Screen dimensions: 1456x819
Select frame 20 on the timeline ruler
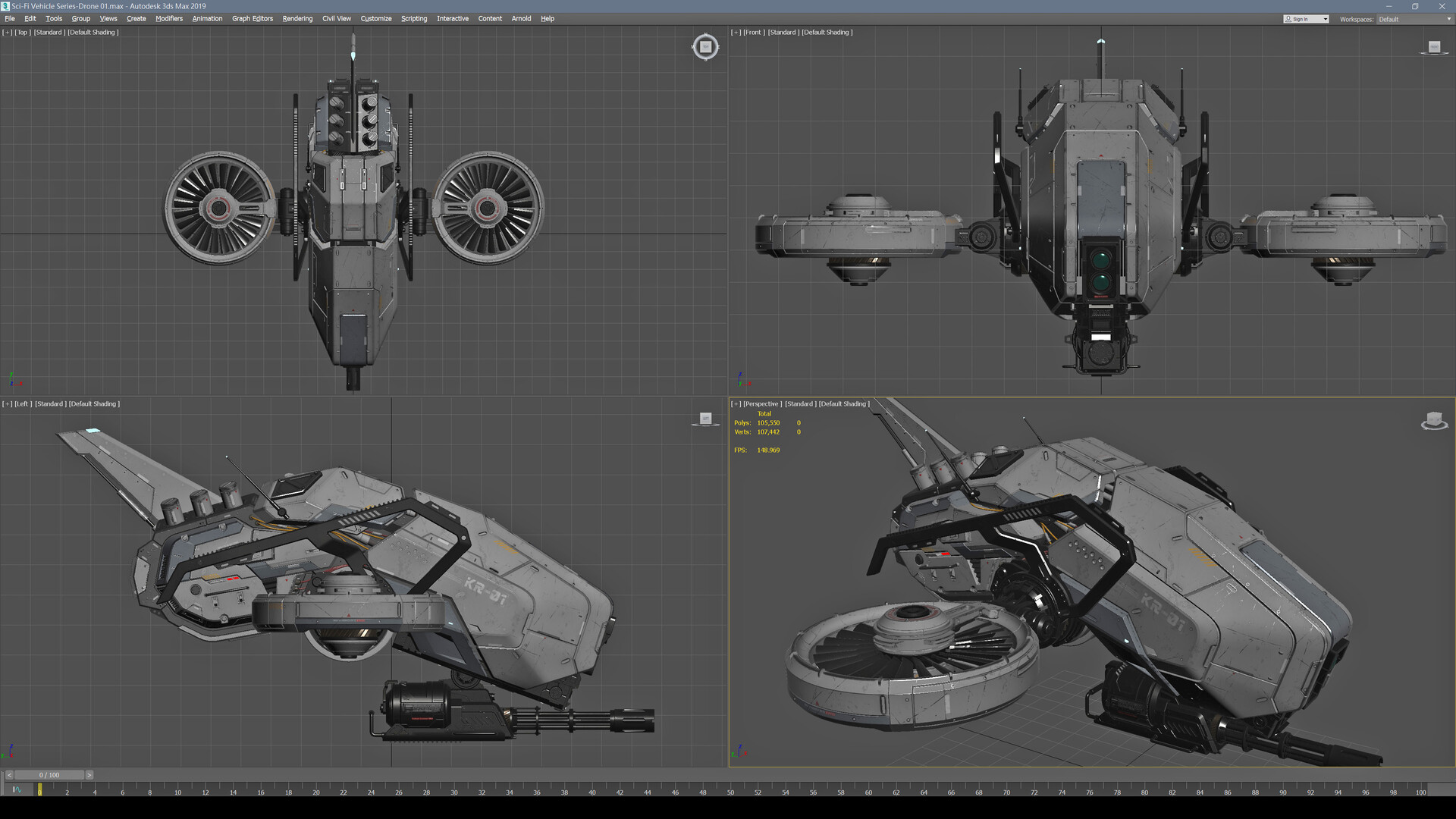coord(316,792)
